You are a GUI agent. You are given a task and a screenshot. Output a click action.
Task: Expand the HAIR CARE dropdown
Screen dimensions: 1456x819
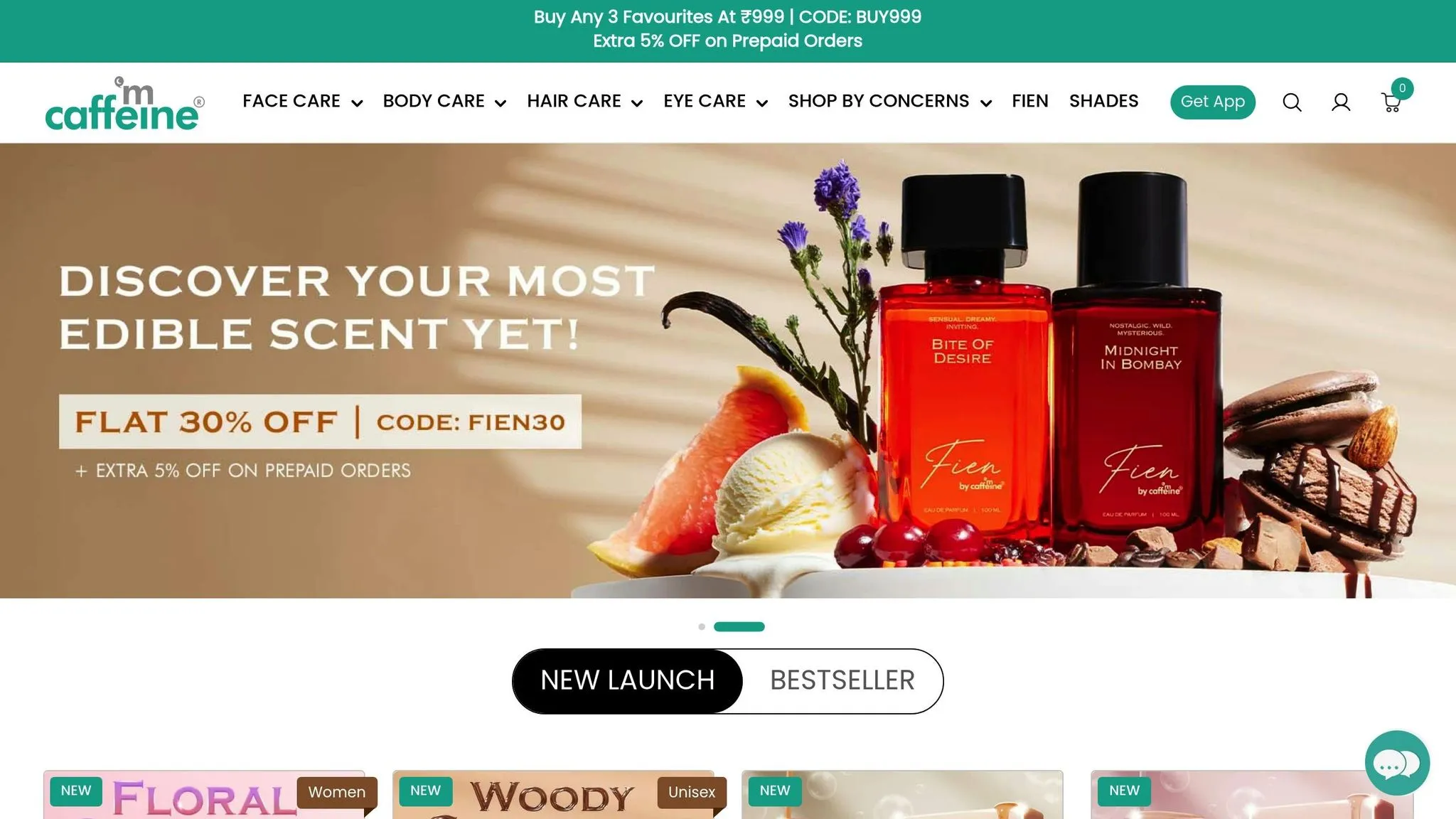[585, 102]
